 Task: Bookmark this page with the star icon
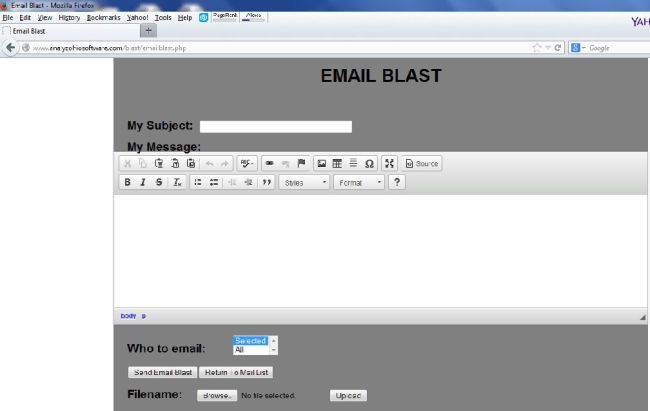[537, 48]
